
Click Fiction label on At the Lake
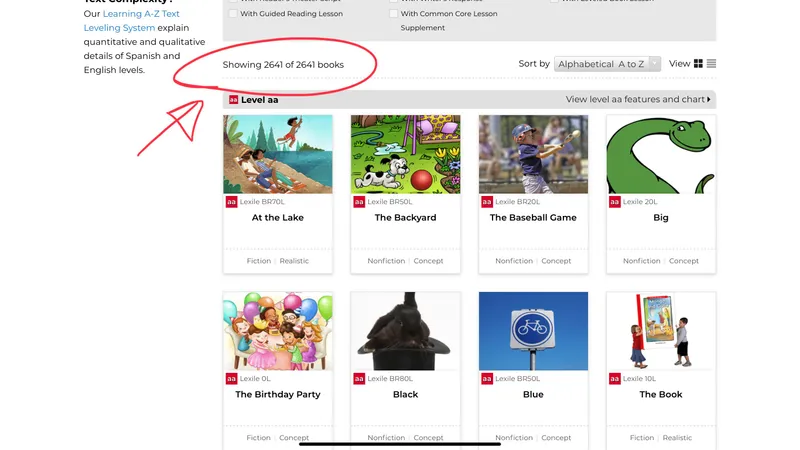pos(259,261)
